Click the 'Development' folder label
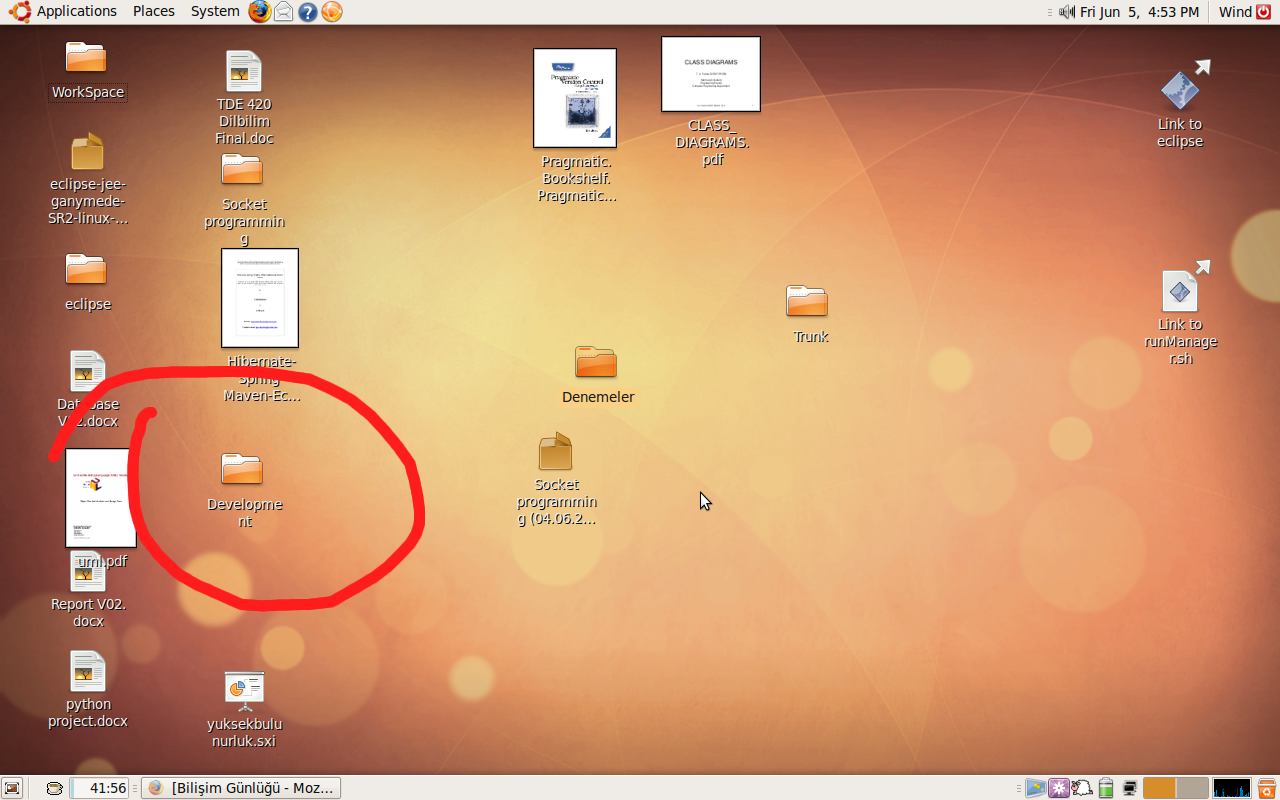The image size is (1280, 800). pyautogui.click(x=245, y=513)
